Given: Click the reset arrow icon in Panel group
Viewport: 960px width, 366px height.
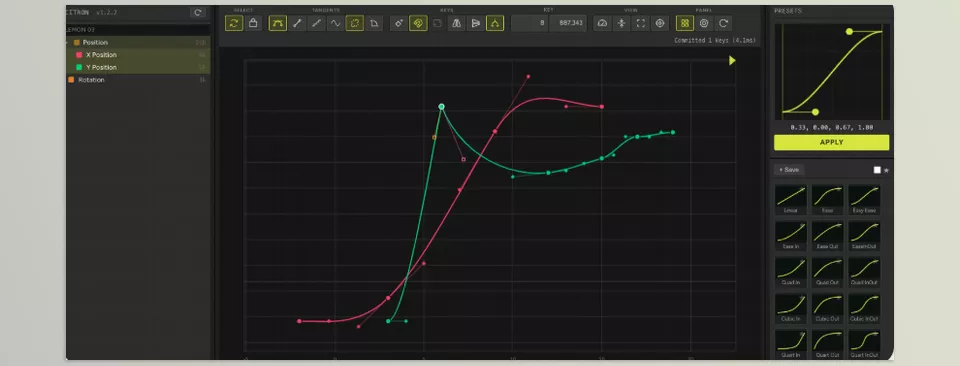Looking at the screenshot, I should click(724, 23).
